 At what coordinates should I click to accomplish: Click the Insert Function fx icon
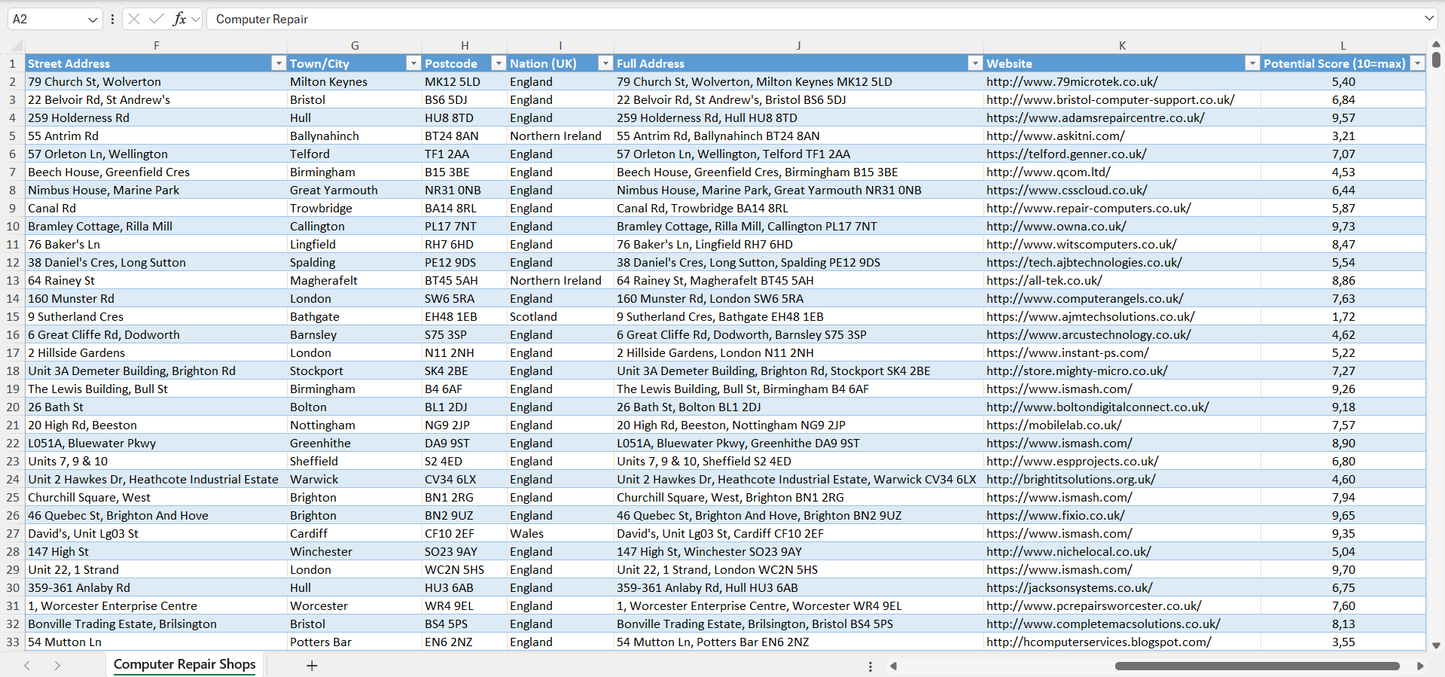(179, 19)
